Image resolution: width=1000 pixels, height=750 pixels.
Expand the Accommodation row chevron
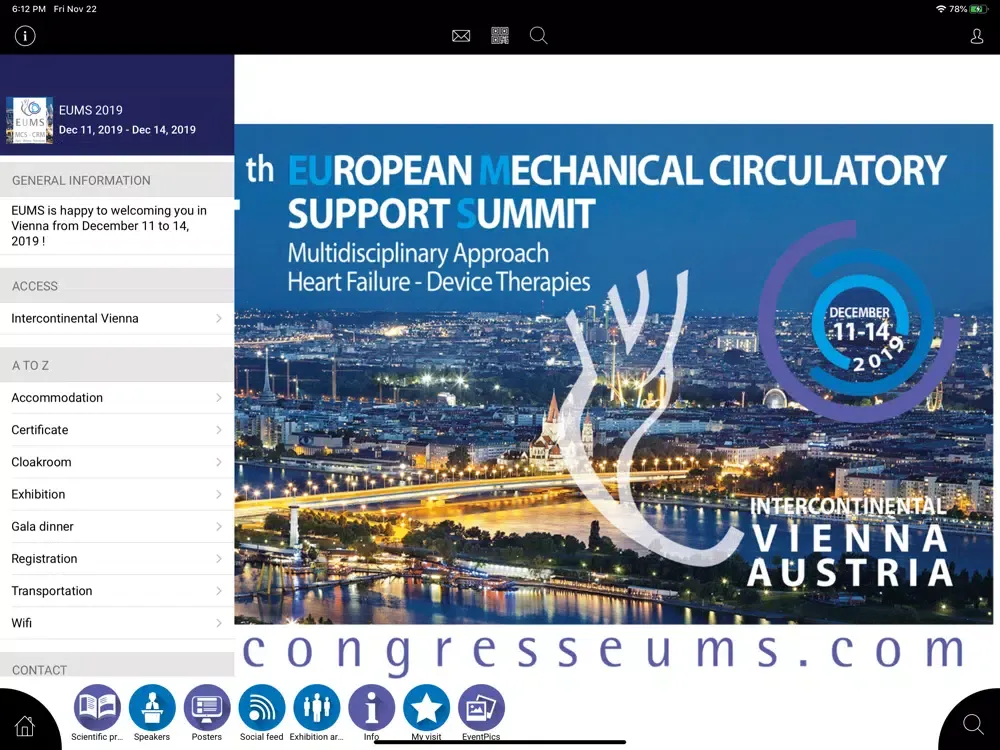[219, 397]
